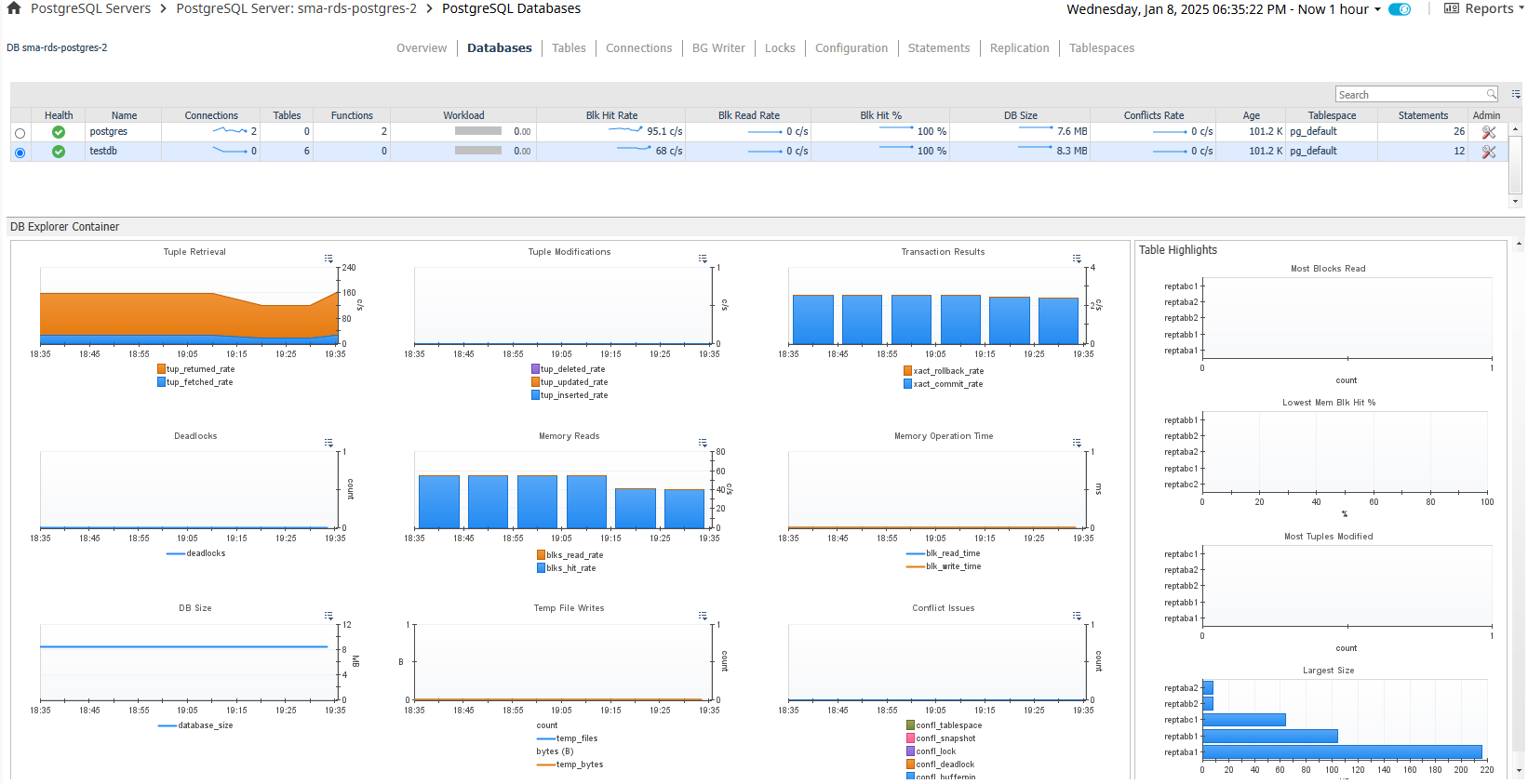Switch to the Overview tab
The width and height of the screenshot is (1528, 784).
coord(422,48)
